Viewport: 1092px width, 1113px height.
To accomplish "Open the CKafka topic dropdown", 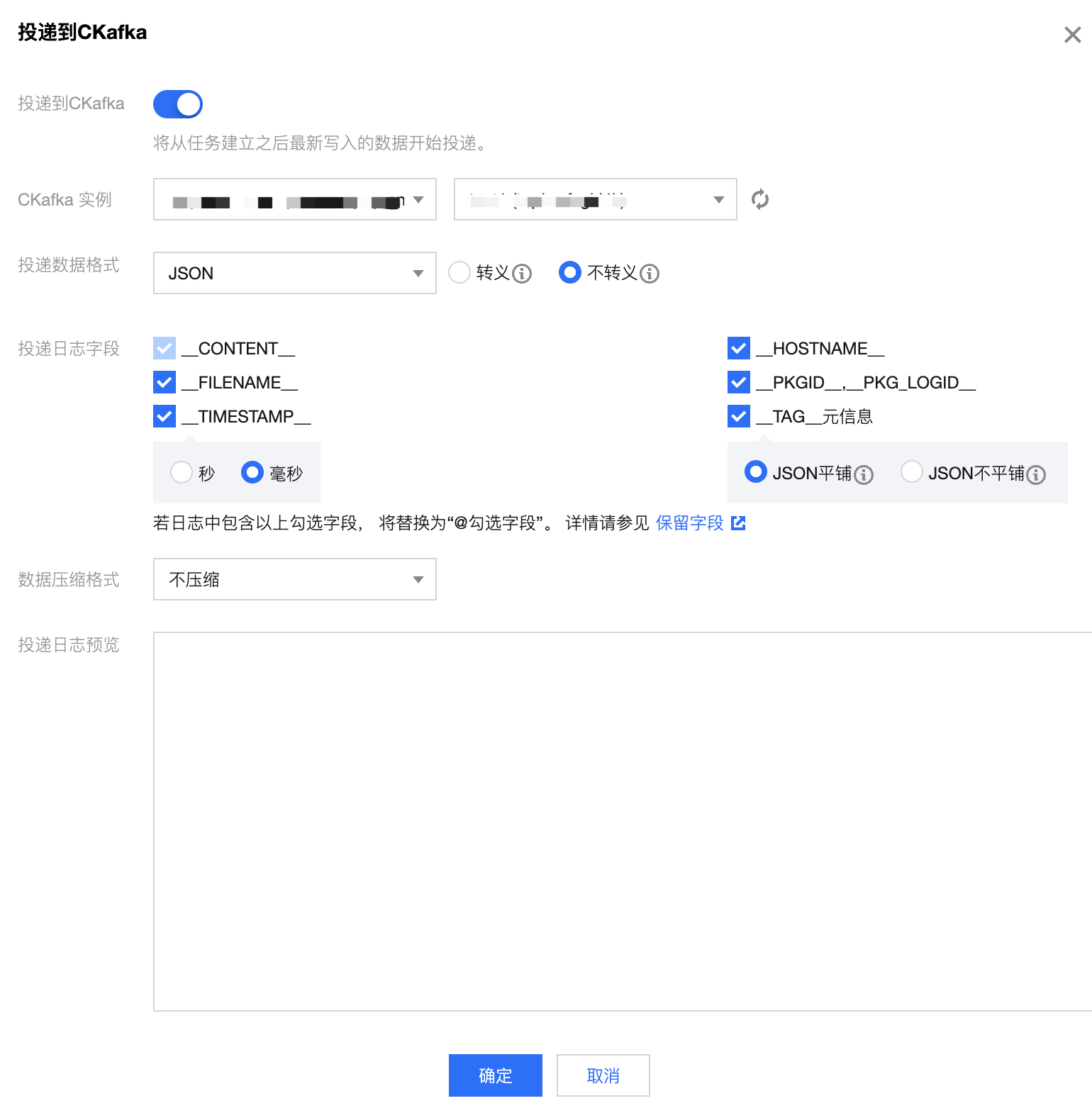I will [x=596, y=199].
